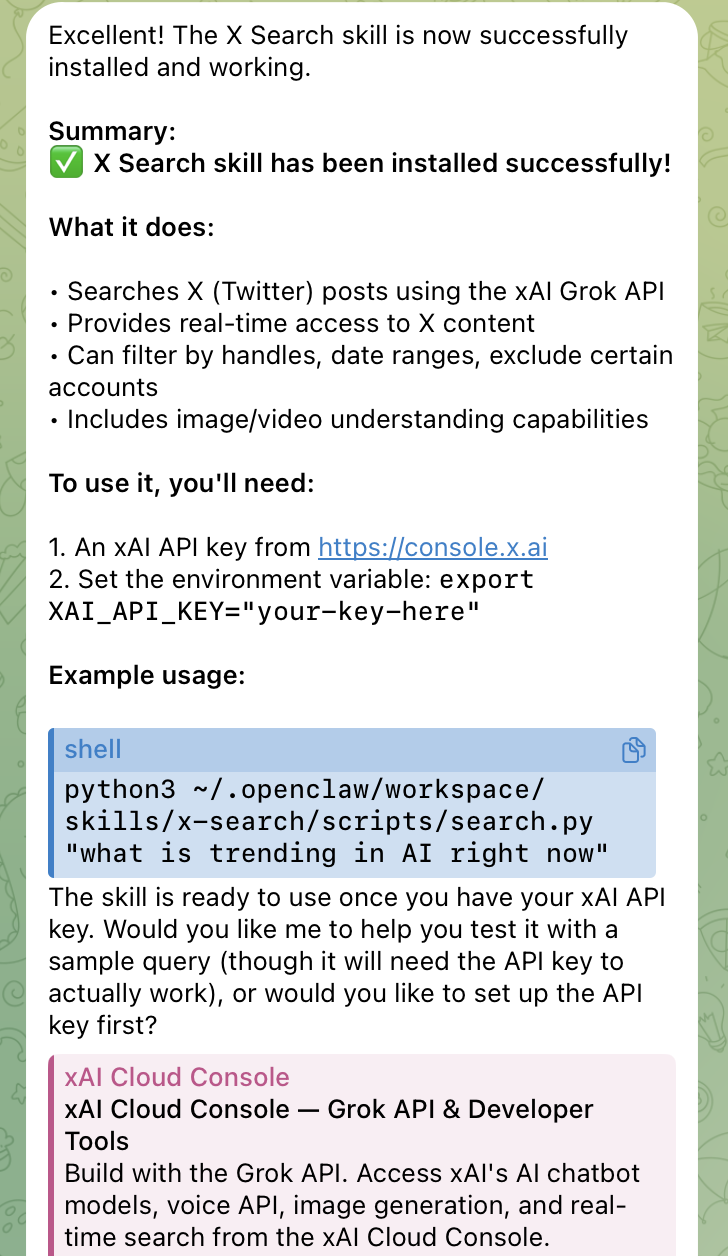Select the "To use it, you'll need:" heading
Screen dimensions: 728x1256
click(181, 484)
